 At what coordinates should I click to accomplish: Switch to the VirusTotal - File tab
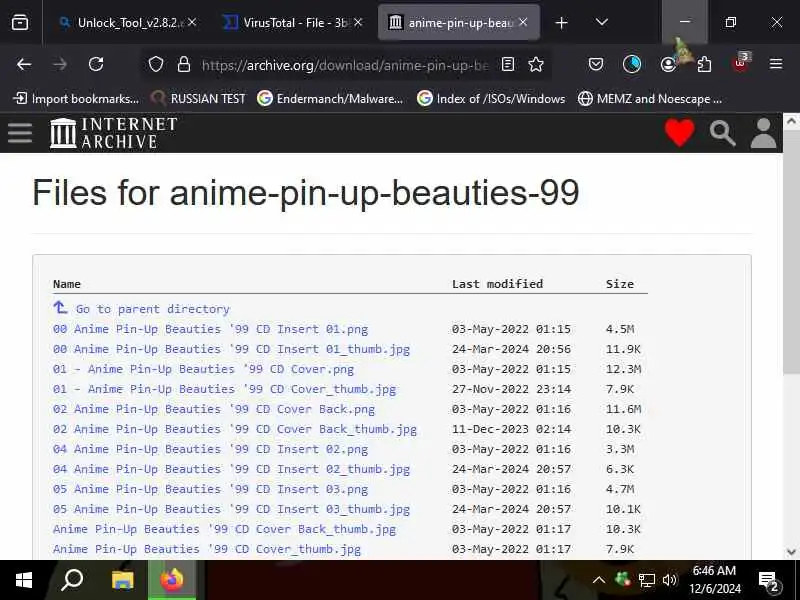pyautogui.click(x=294, y=22)
